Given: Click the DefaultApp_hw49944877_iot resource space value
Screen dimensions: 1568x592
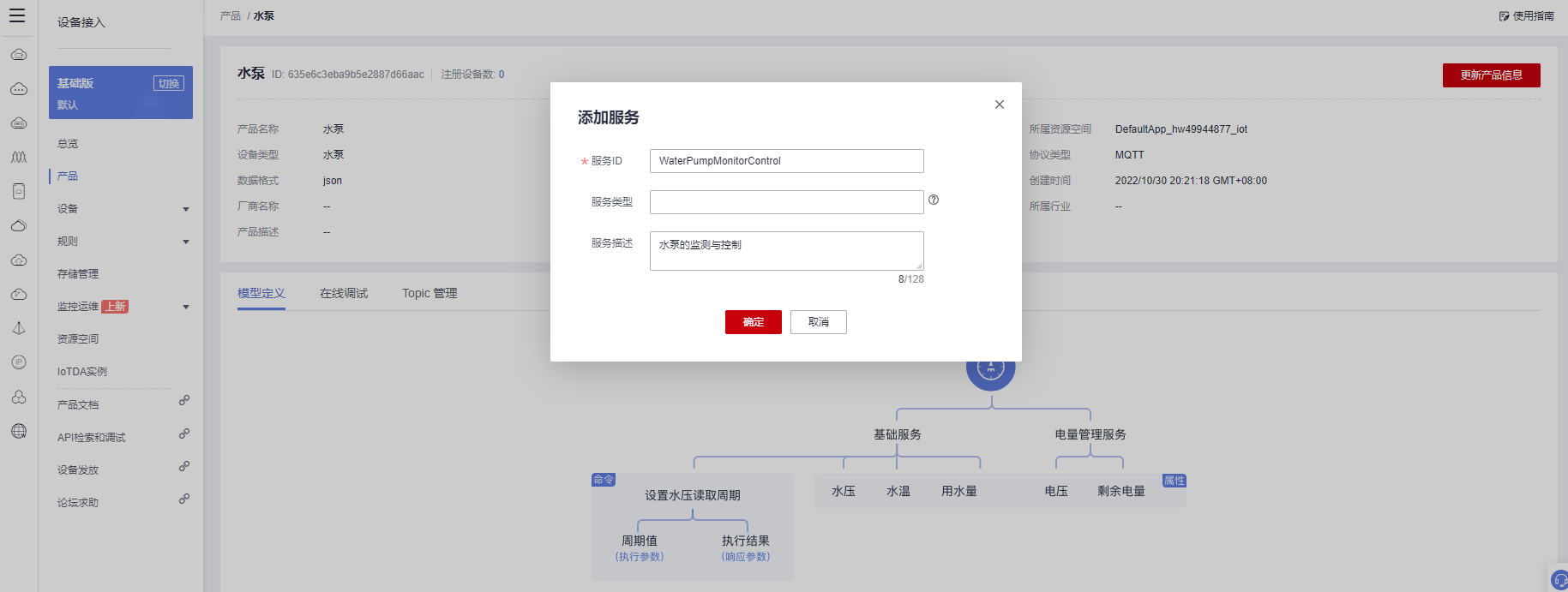Looking at the screenshot, I should click(1181, 129).
